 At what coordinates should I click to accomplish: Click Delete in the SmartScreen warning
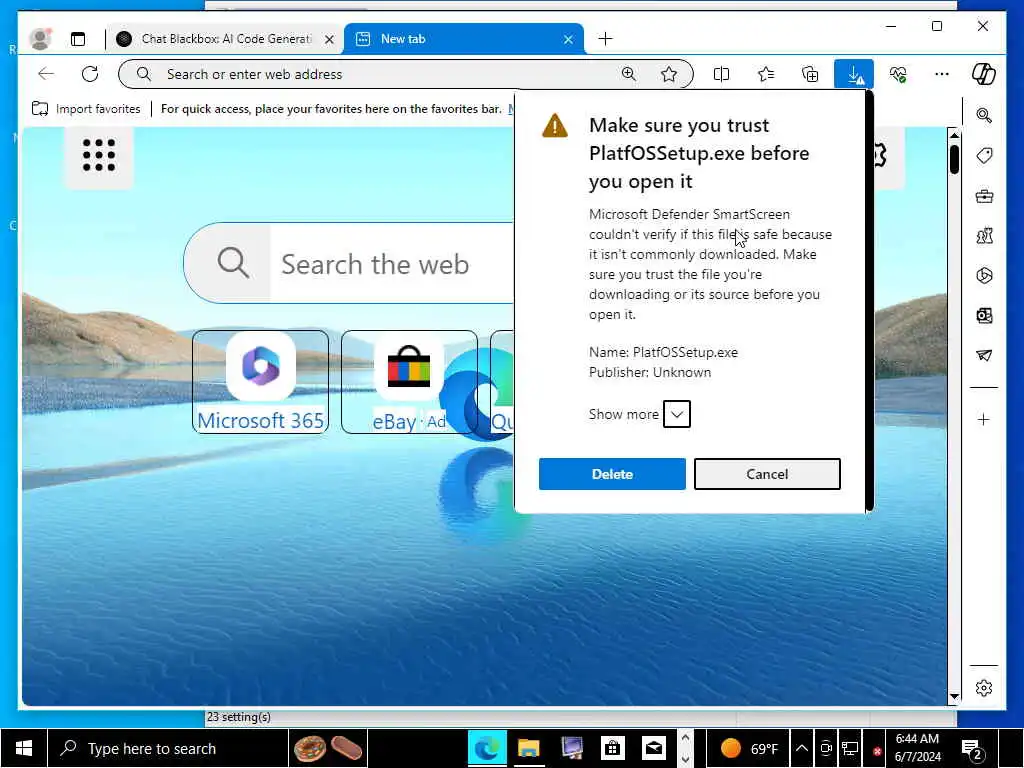coord(612,474)
